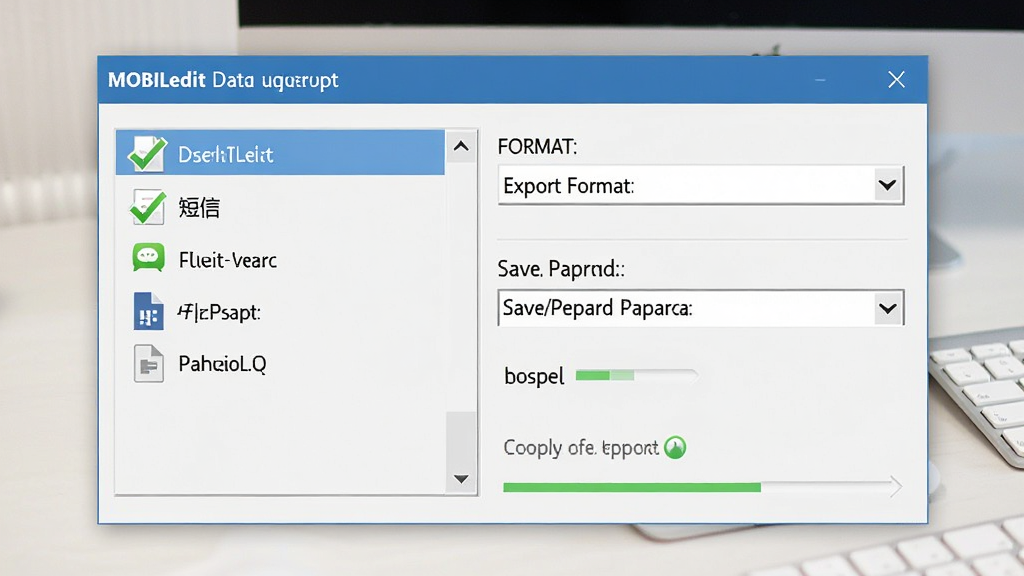1024x576 pixels.
Task: Select the DsehTLeitt list row
Action: tap(280, 153)
